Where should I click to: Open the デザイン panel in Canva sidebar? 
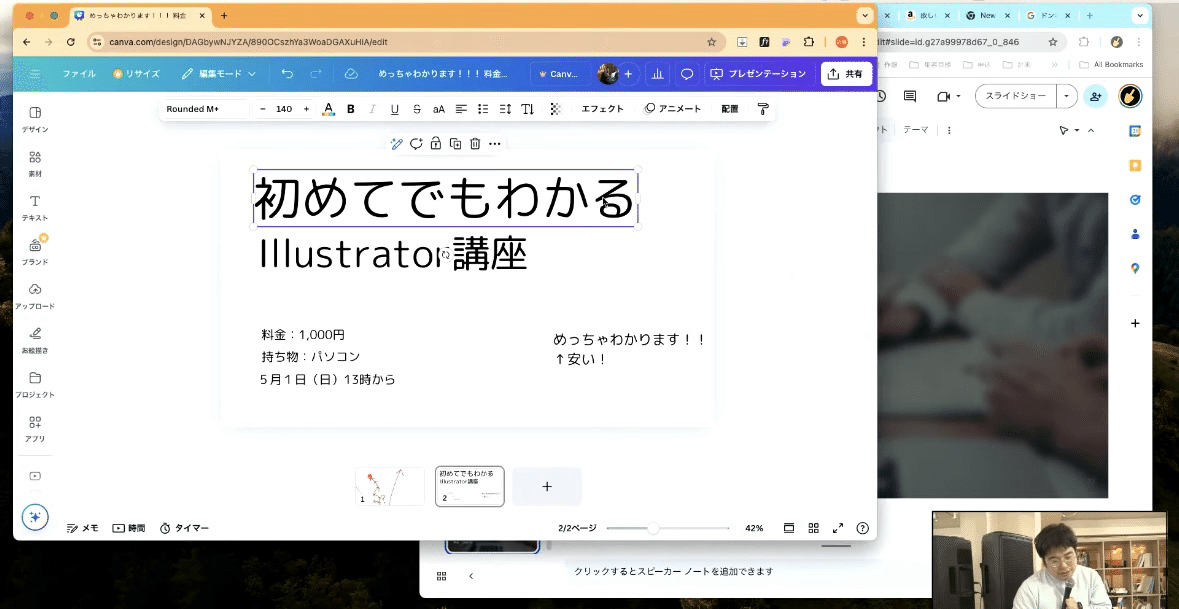(35, 119)
